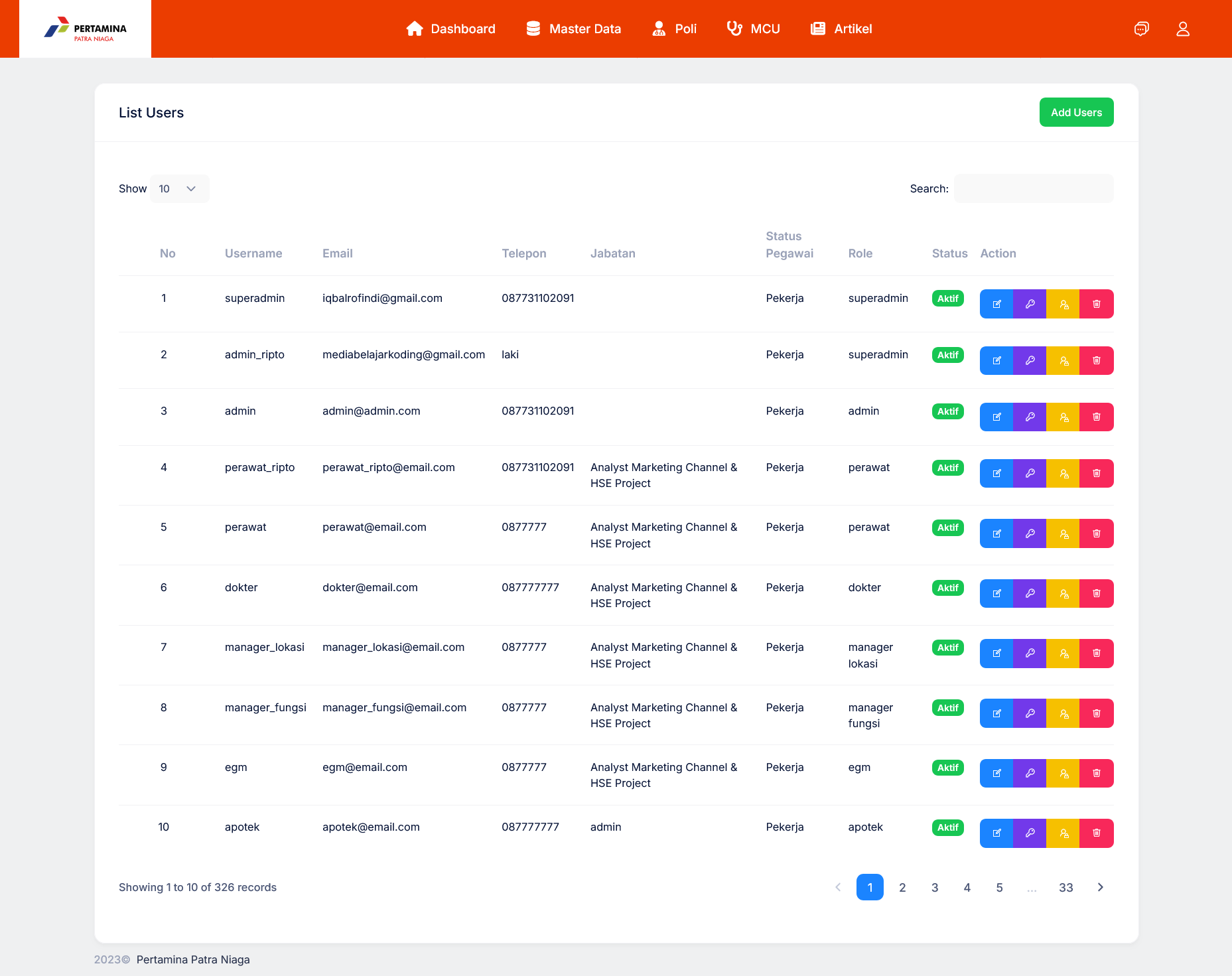Go to page 2 of users
The height and width of the screenshot is (976, 1232).
pyautogui.click(x=902, y=887)
